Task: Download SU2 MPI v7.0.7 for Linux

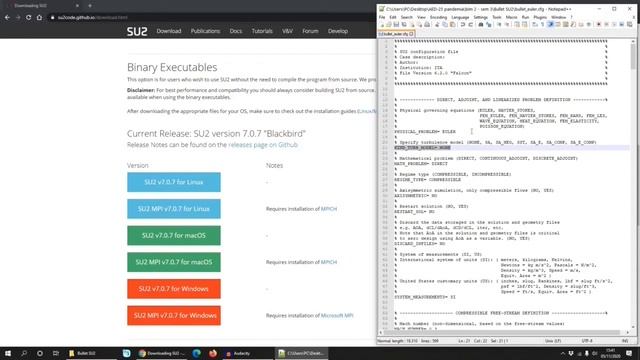Action: [x=174, y=209]
